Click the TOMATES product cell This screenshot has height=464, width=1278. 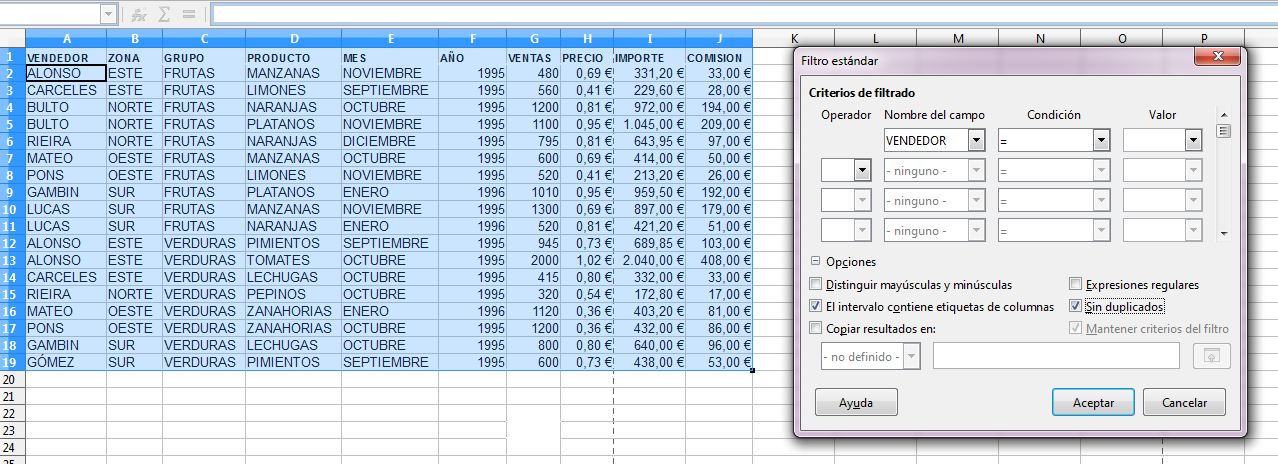[293, 260]
